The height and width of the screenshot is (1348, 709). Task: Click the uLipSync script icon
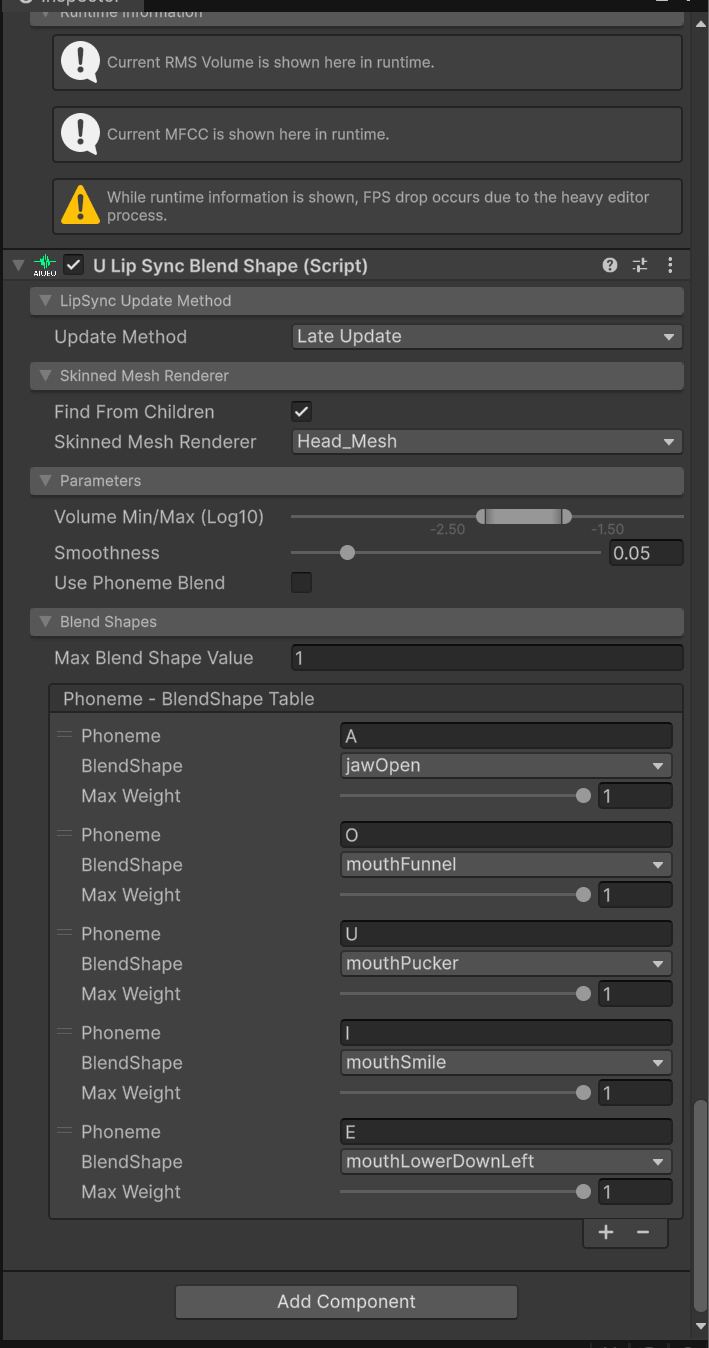point(44,265)
